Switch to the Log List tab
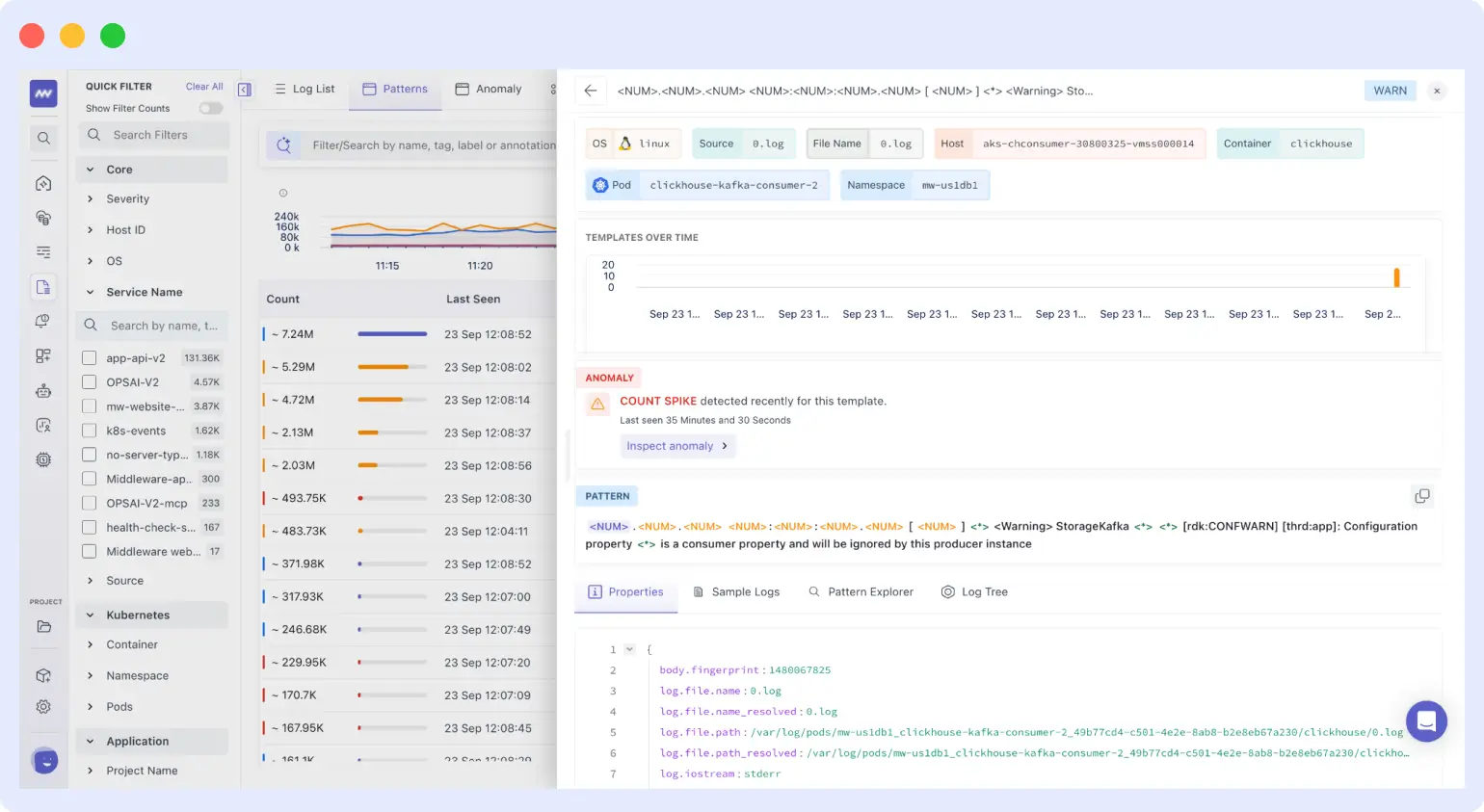The width and height of the screenshot is (1484, 812). click(305, 89)
